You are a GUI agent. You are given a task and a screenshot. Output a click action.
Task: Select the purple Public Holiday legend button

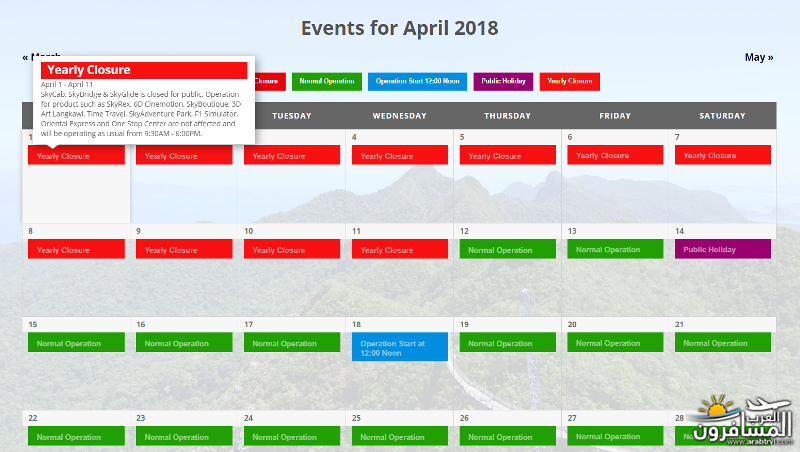point(503,81)
